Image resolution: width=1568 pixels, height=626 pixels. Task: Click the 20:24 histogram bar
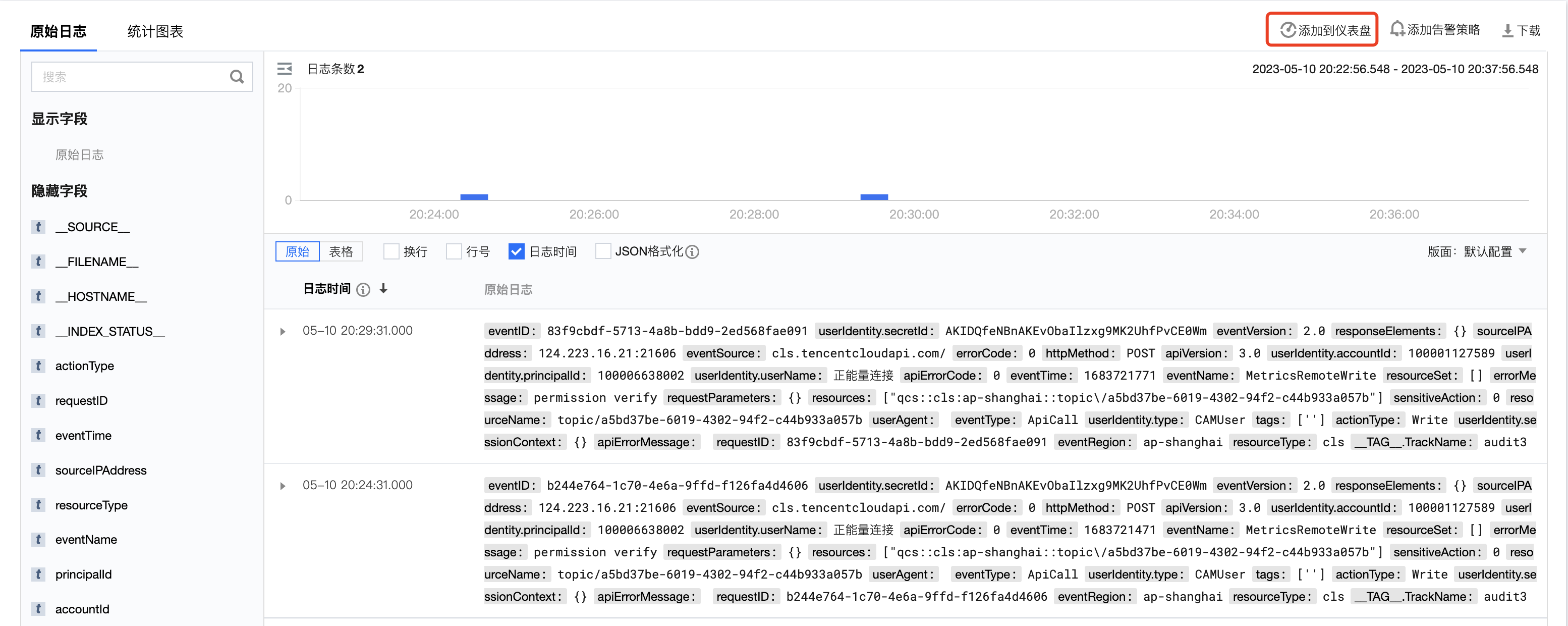(x=474, y=197)
